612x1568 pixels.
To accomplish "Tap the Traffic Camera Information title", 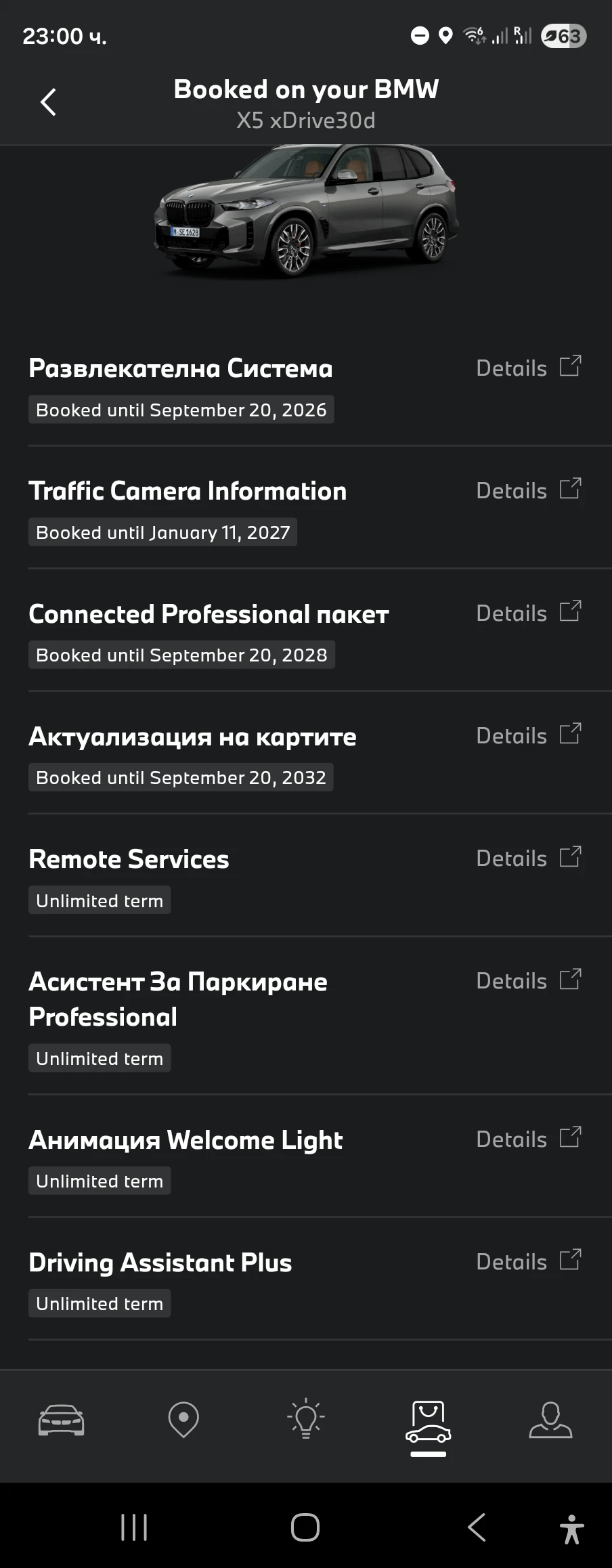I will [x=188, y=491].
